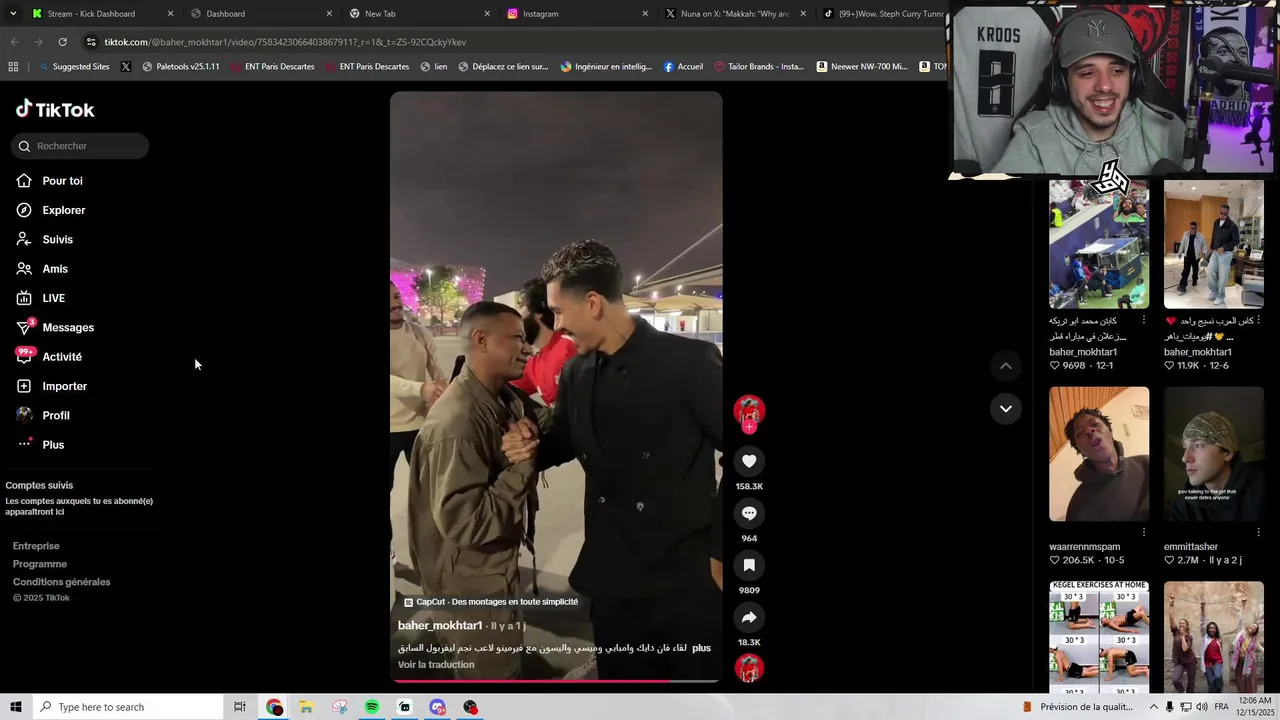This screenshot has height=720, width=1280.
Task: Open the waarrennmspam video thumbnail
Action: 1099,454
